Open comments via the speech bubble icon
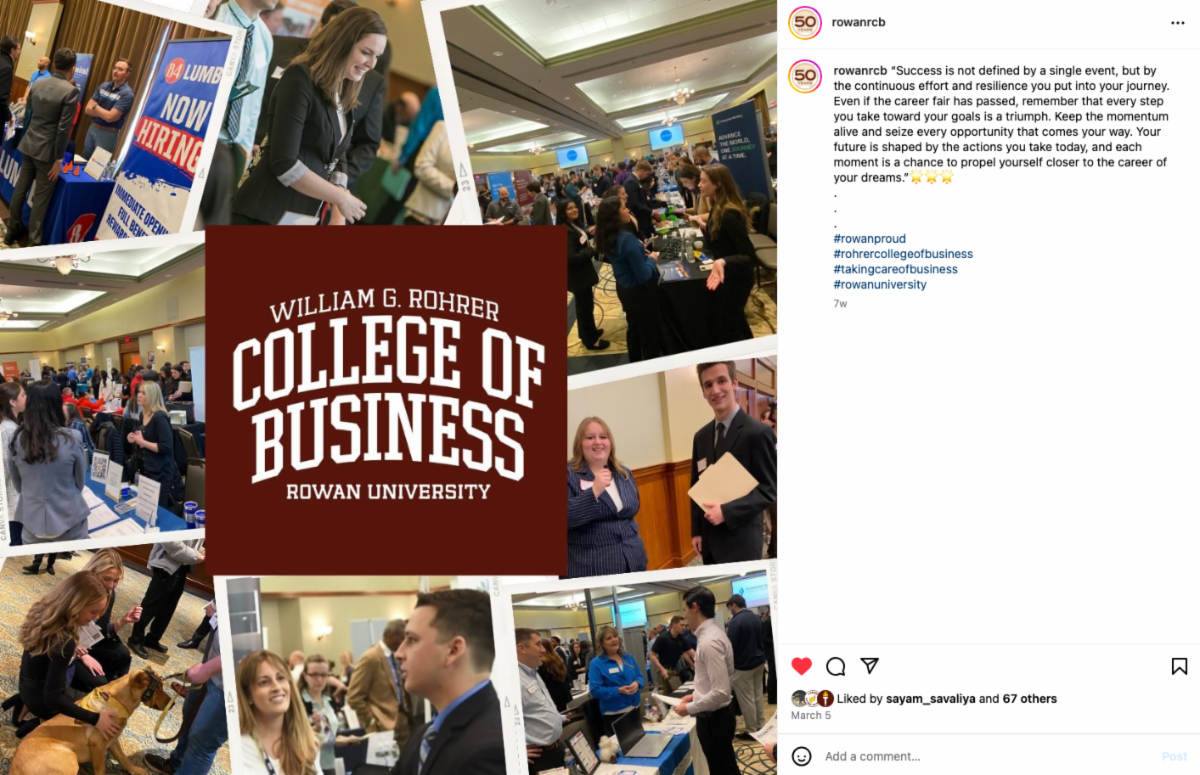The image size is (1200, 775). (x=836, y=666)
